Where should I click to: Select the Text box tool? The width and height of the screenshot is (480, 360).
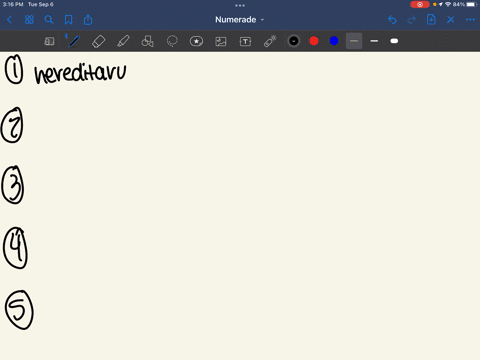245,41
